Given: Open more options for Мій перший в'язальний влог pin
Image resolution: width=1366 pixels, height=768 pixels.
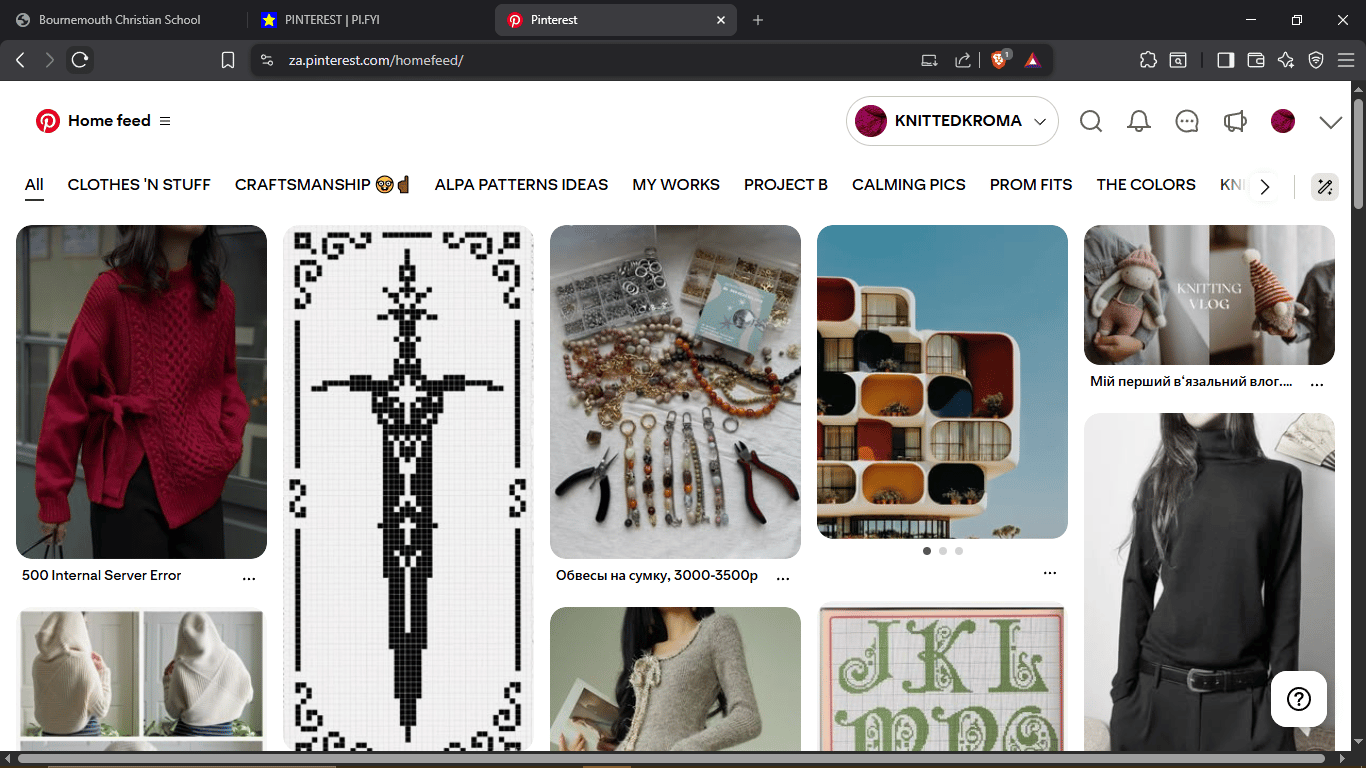Looking at the screenshot, I should pyautogui.click(x=1317, y=383).
